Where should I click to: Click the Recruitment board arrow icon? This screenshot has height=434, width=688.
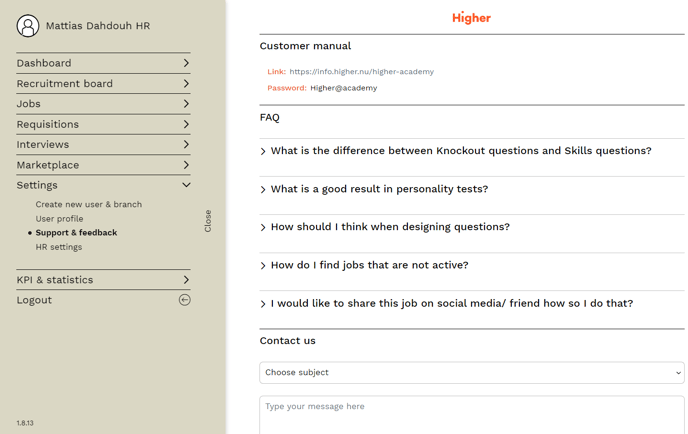point(186,84)
